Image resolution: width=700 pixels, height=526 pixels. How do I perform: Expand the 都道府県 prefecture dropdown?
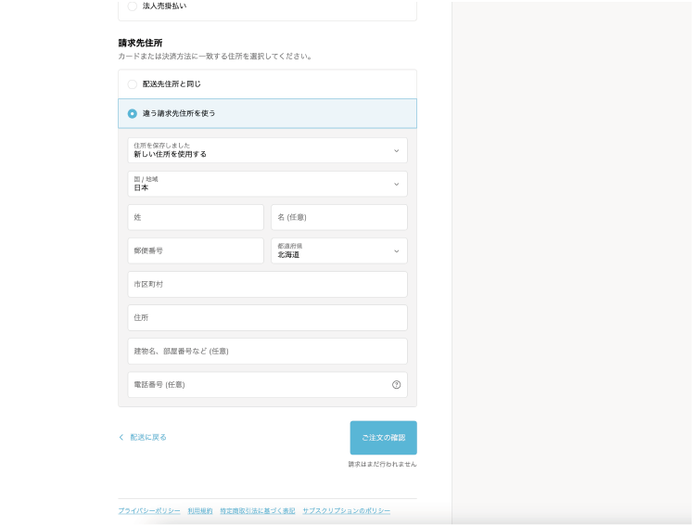click(x=339, y=251)
